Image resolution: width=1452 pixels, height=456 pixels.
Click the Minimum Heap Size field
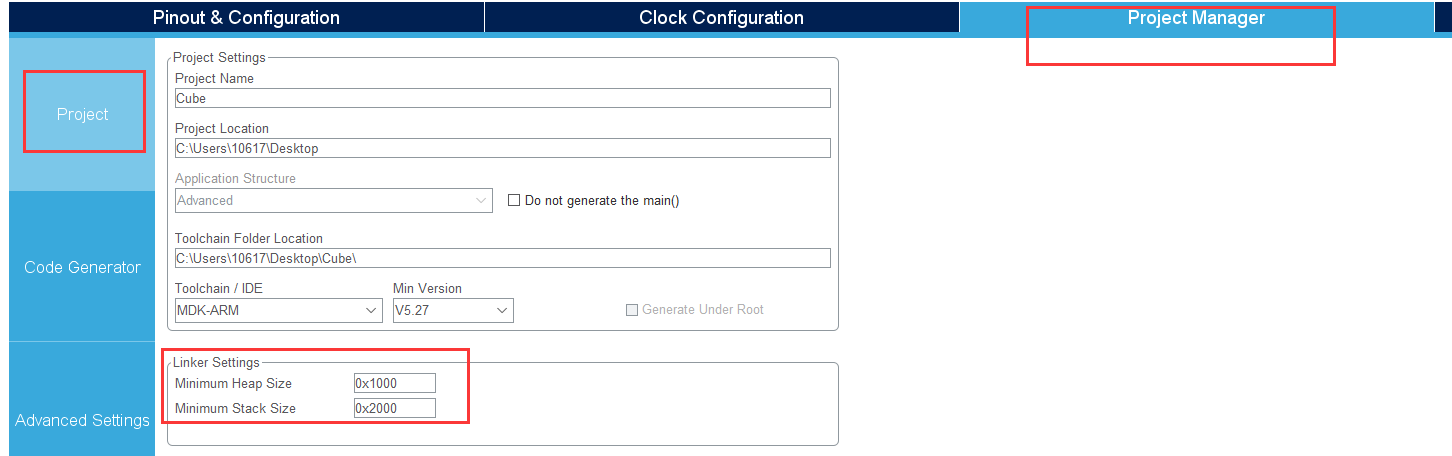coord(395,383)
